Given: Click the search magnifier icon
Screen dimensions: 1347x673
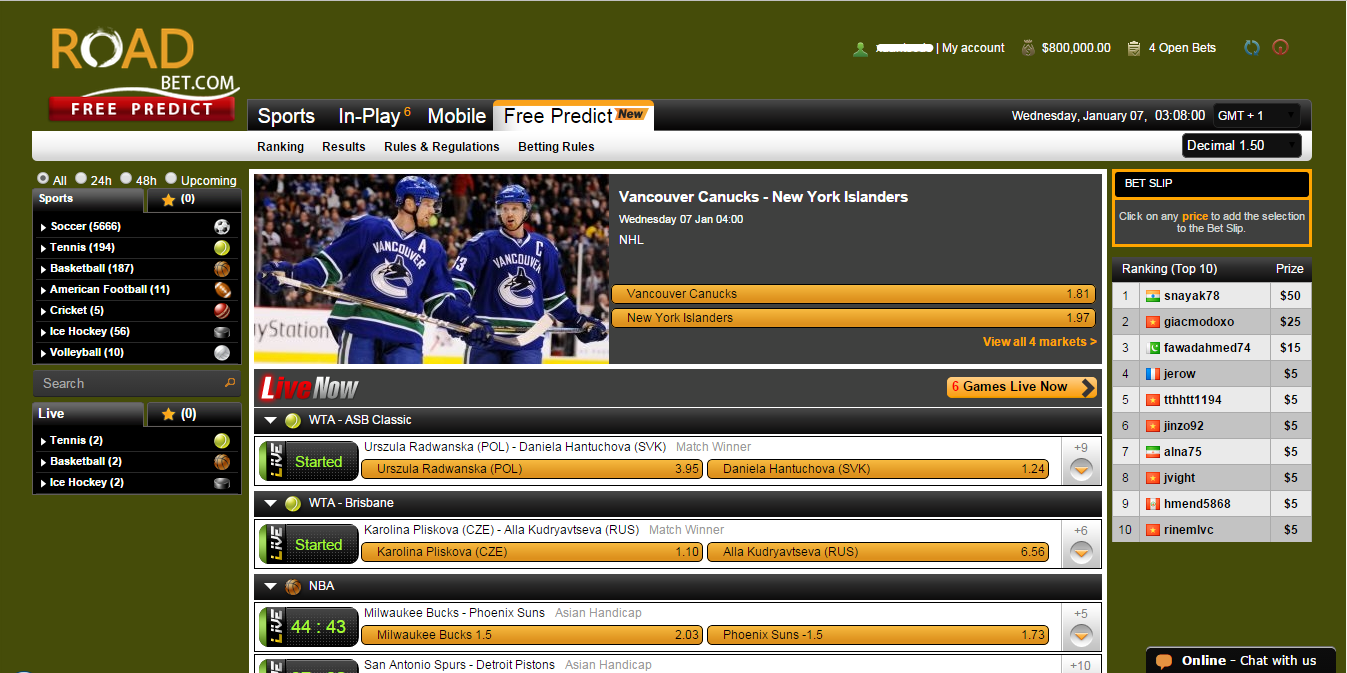Looking at the screenshot, I should [x=230, y=383].
